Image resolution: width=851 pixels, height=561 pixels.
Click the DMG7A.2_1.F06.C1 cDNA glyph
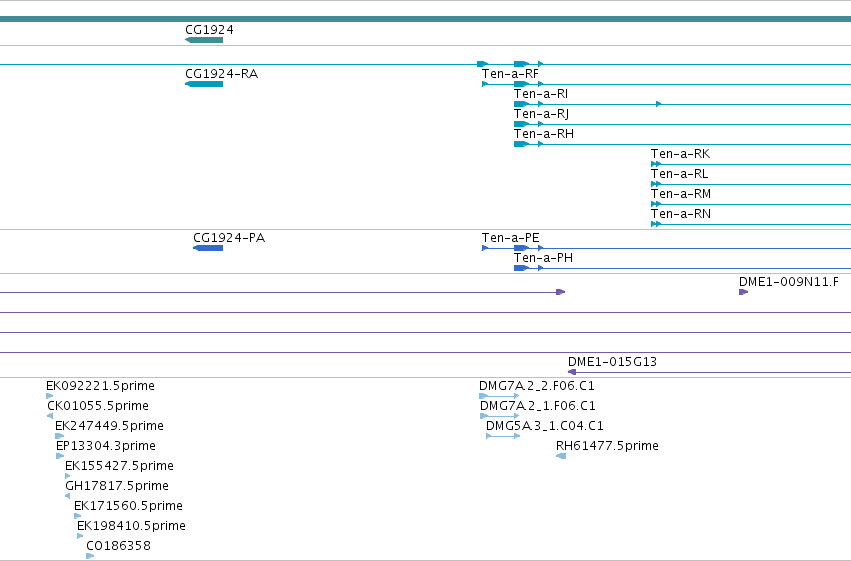(x=500, y=416)
